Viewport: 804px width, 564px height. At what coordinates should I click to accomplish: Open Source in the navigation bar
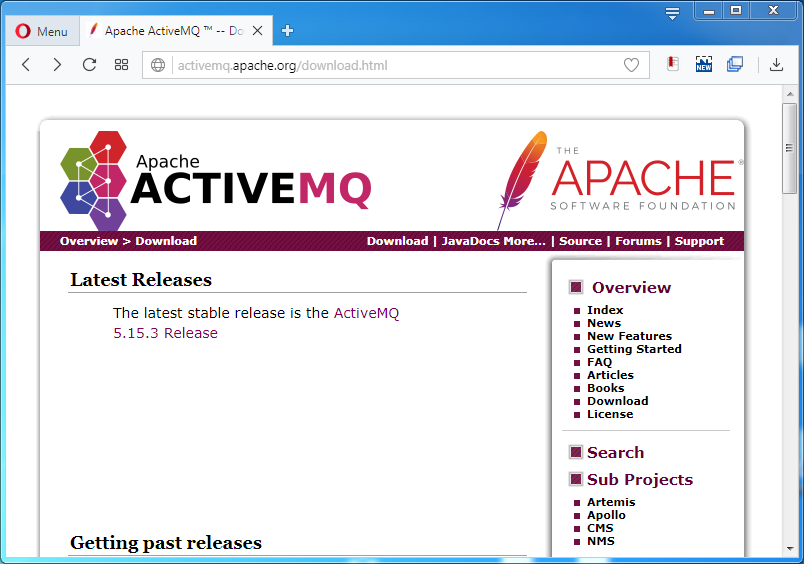580,241
